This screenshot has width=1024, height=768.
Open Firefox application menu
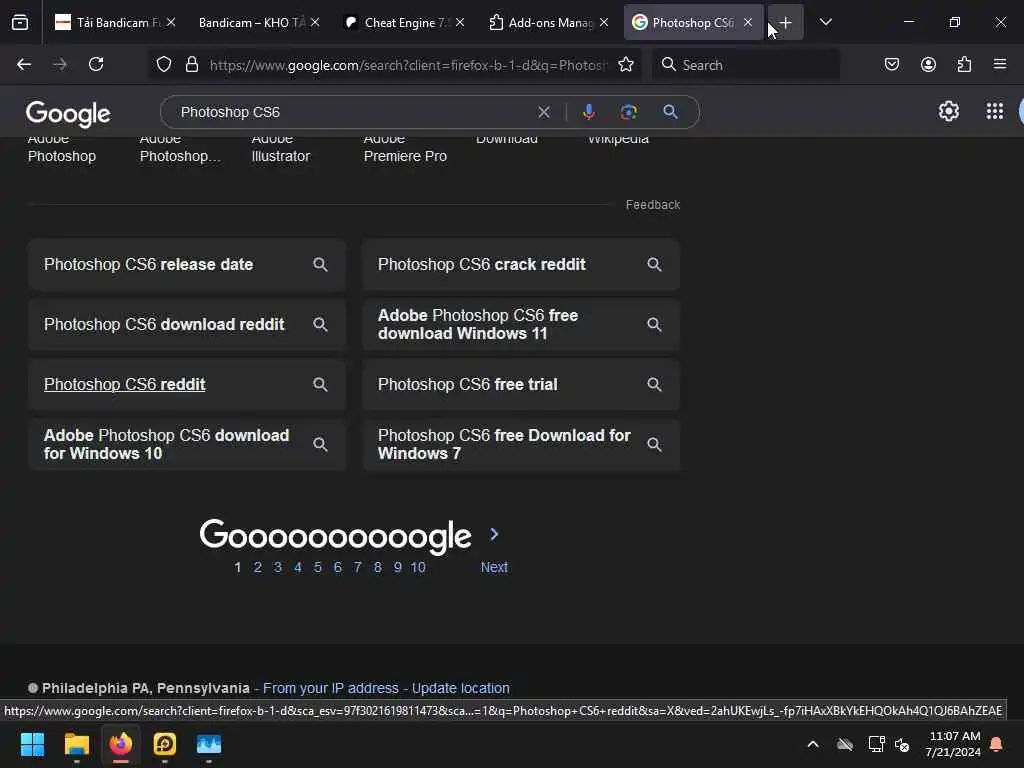tap(999, 64)
